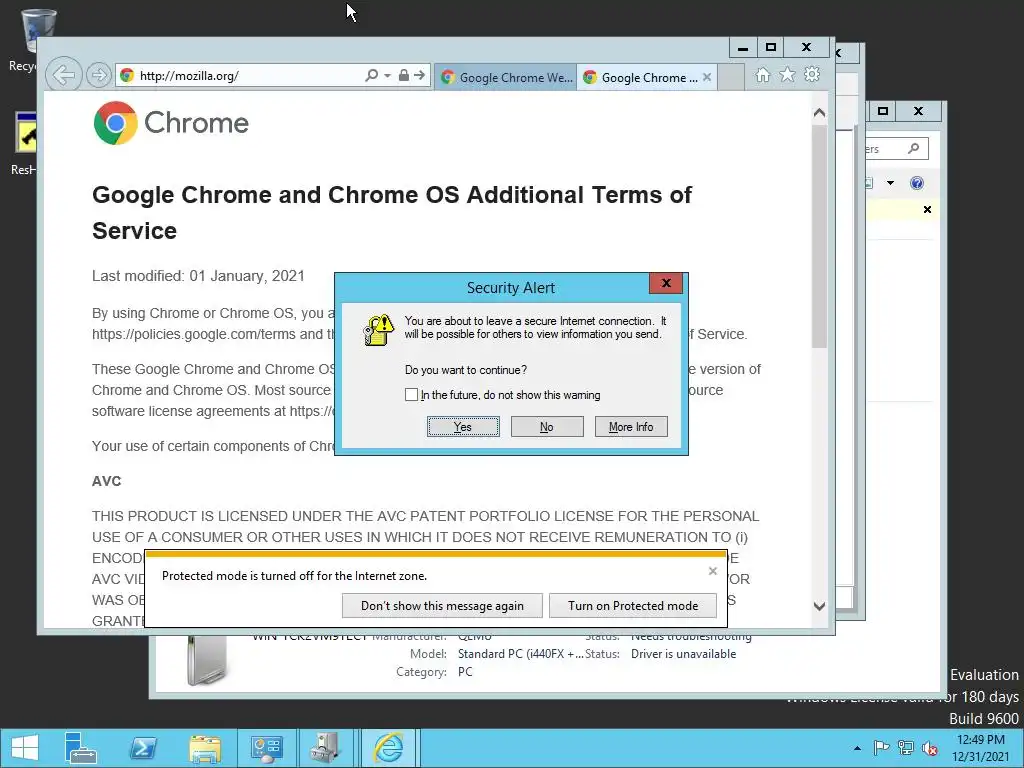Click the IE Home icon
The image size is (1024, 768).
click(x=762, y=75)
